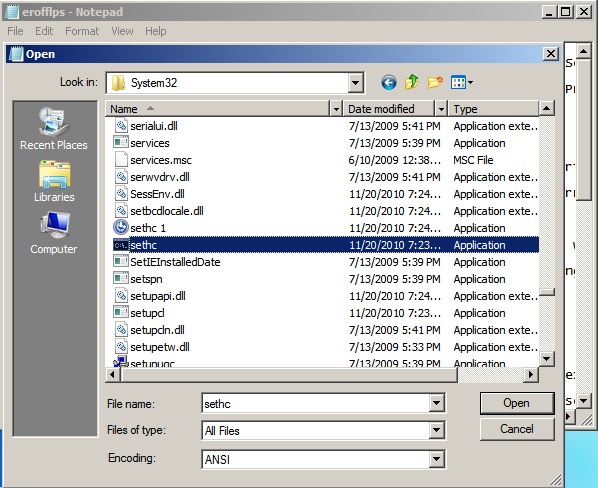The image size is (598, 488).
Task: Open the View menu icon
Action: [x=461, y=82]
